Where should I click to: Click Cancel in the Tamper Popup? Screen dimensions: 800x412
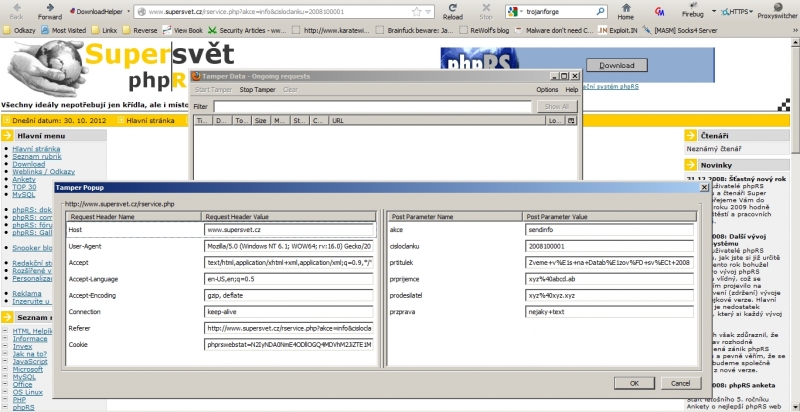[x=681, y=383]
